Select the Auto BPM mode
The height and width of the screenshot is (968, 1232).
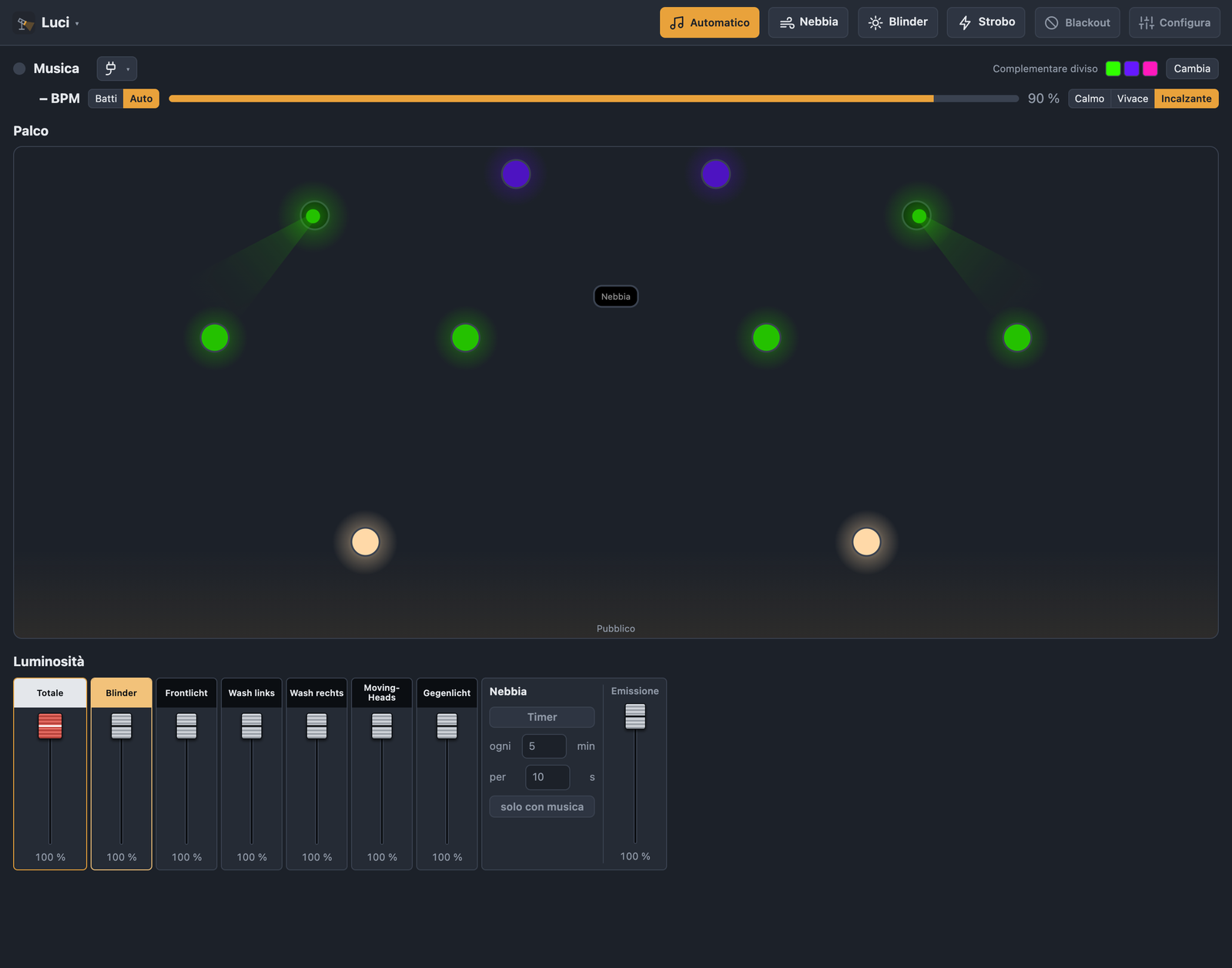coord(141,99)
